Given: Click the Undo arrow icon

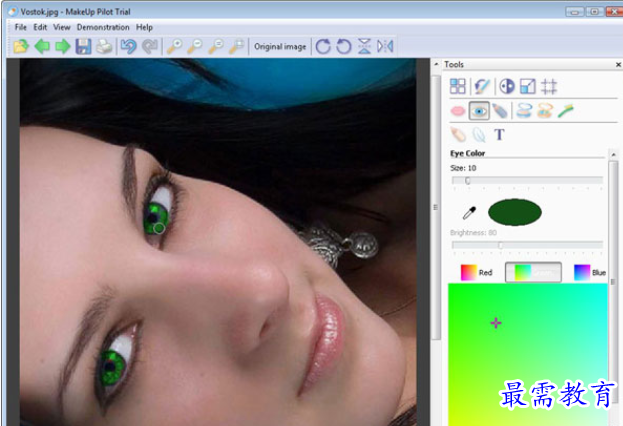Looking at the screenshot, I should pos(128,46).
